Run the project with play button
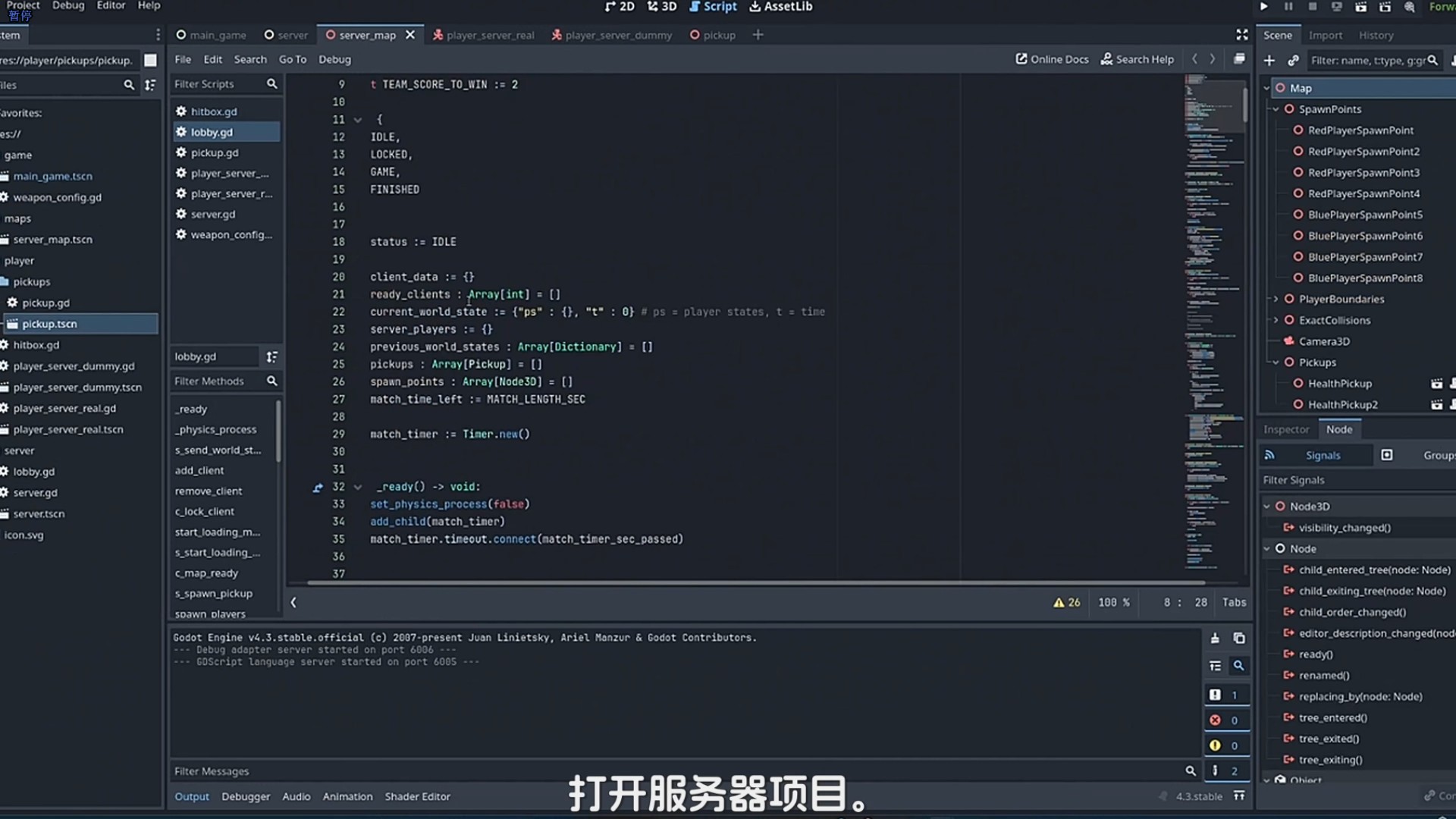Viewport: 1456px width, 819px height. click(x=1263, y=7)
